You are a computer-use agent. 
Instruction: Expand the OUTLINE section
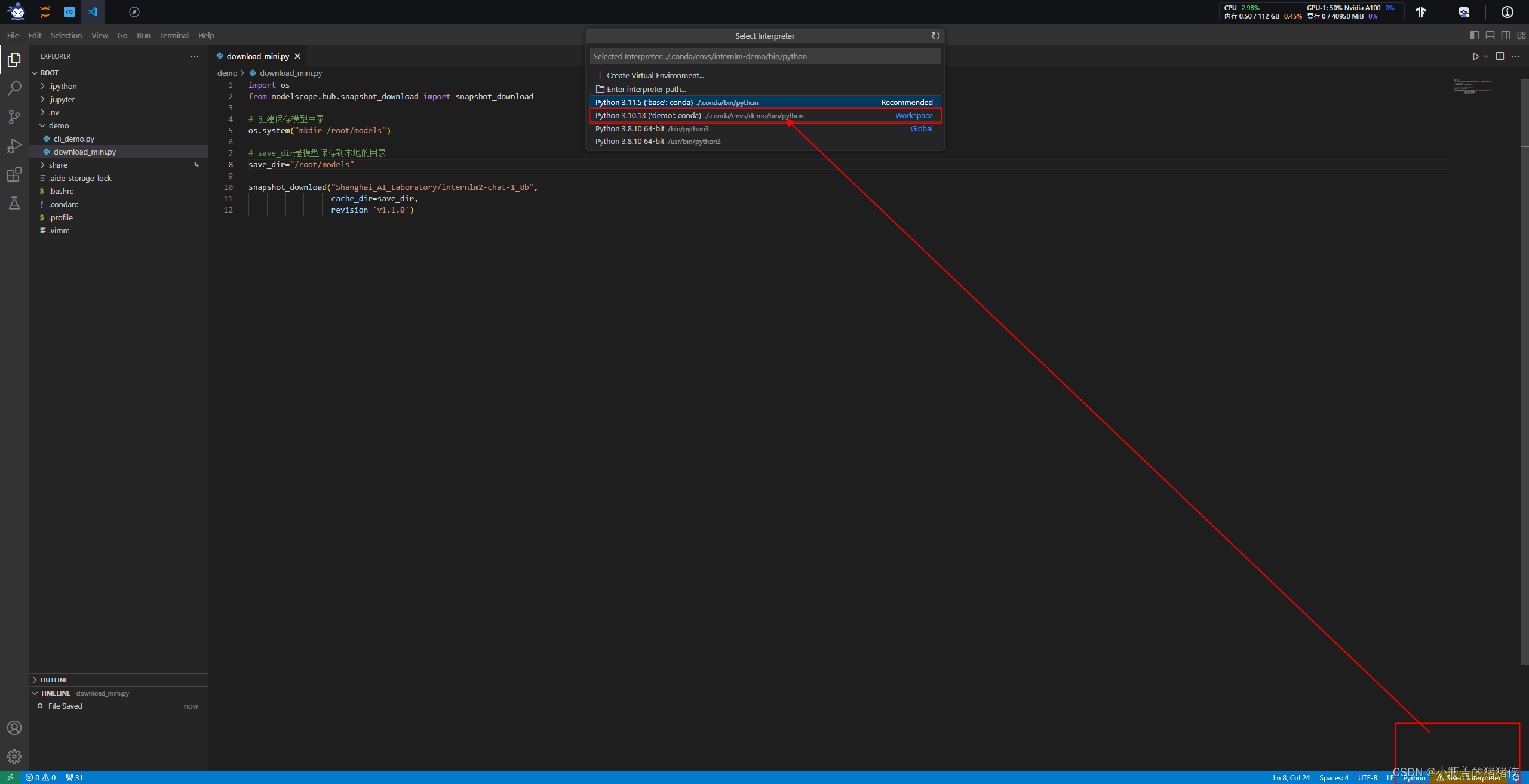point(118,680)
